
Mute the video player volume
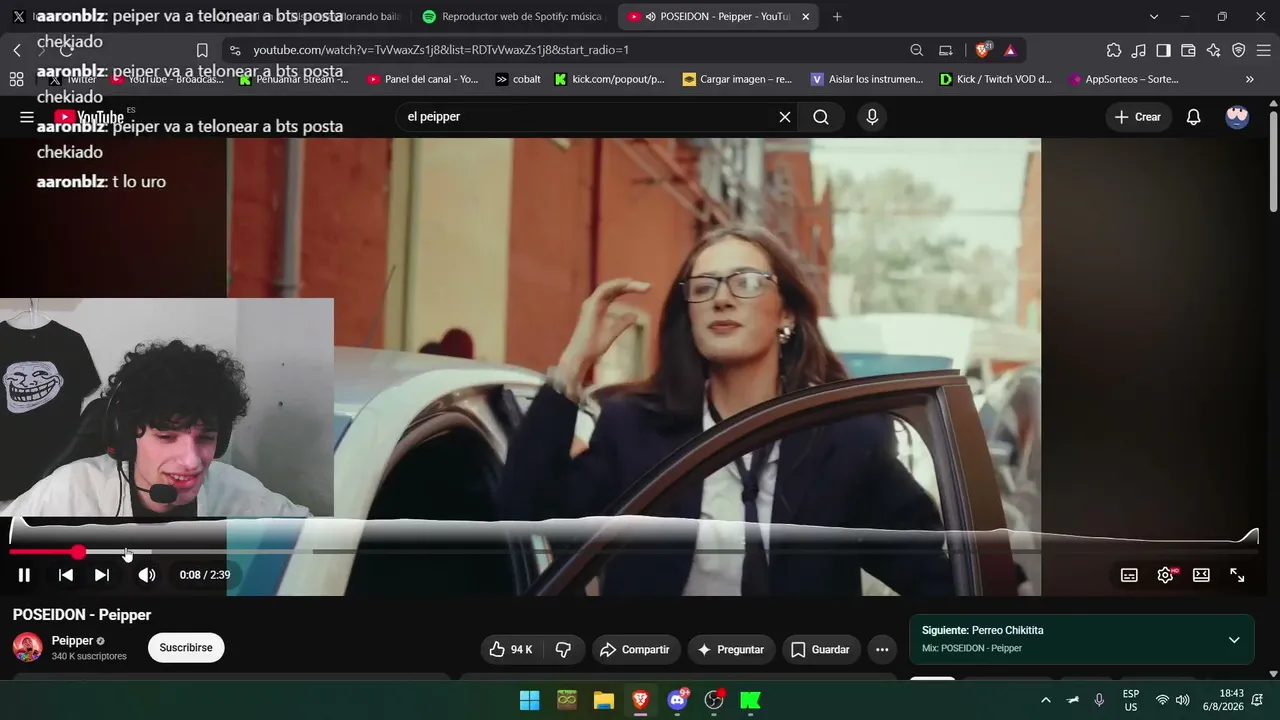[147, 575]
